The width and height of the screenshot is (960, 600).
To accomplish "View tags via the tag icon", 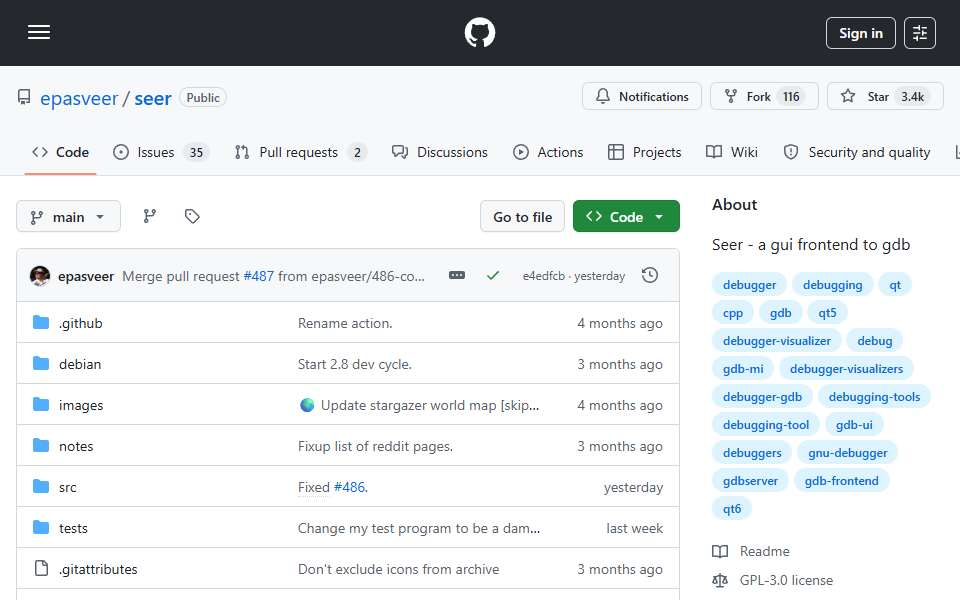I will (192, 216).
